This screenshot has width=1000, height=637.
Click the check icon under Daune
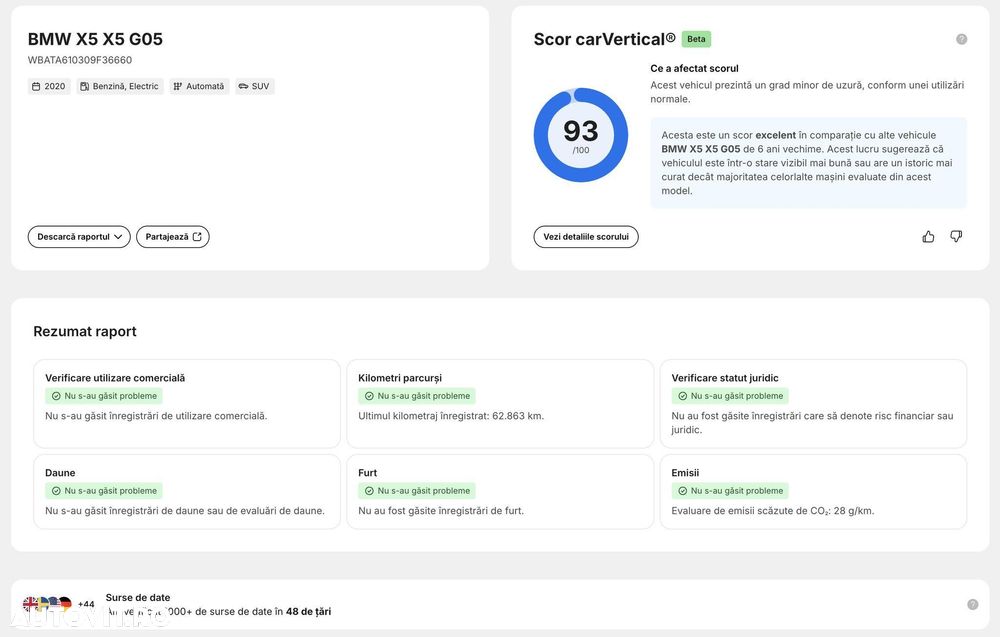56,491
